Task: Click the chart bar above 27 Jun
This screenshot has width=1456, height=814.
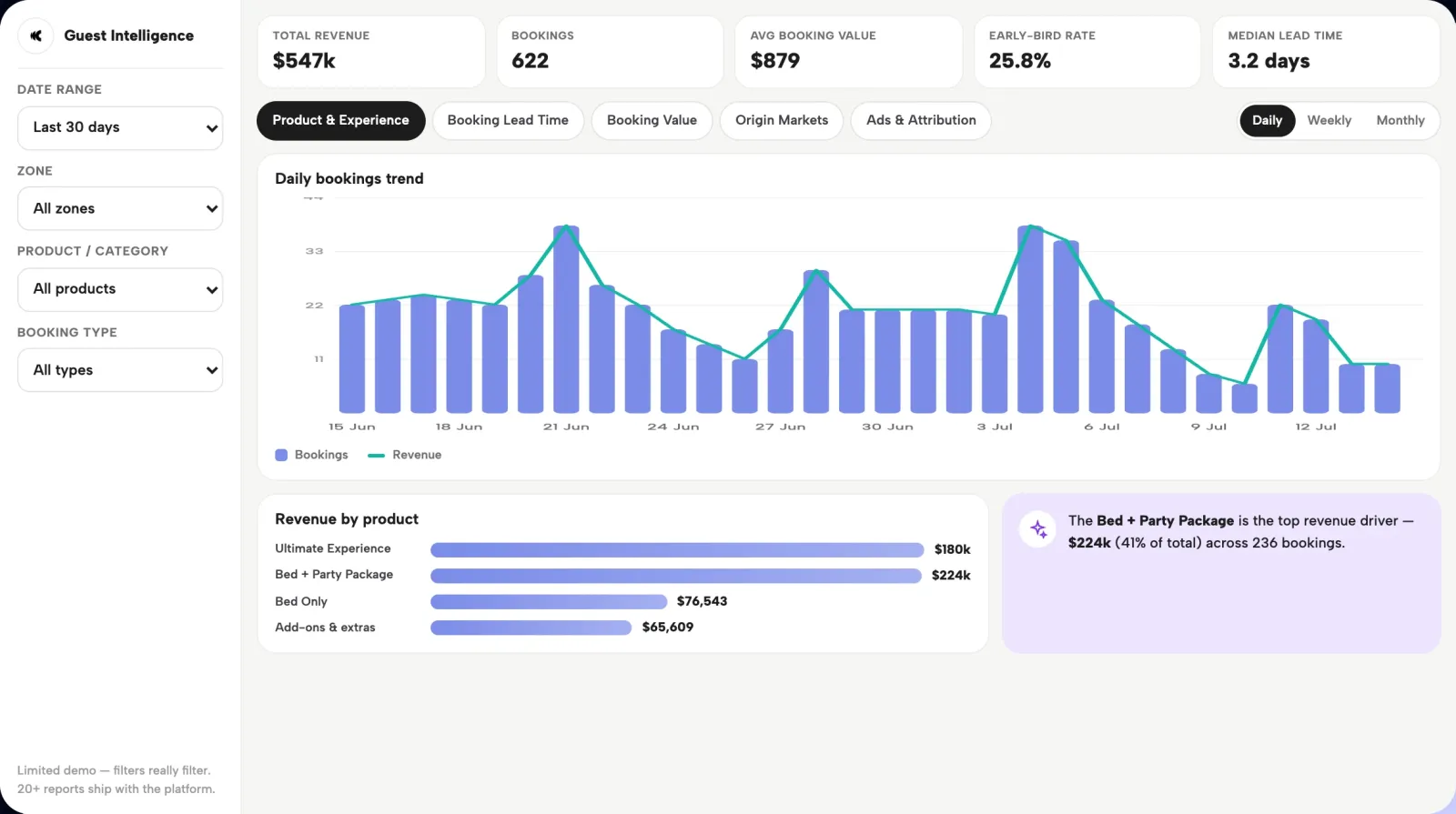Action: coord(781,371)
